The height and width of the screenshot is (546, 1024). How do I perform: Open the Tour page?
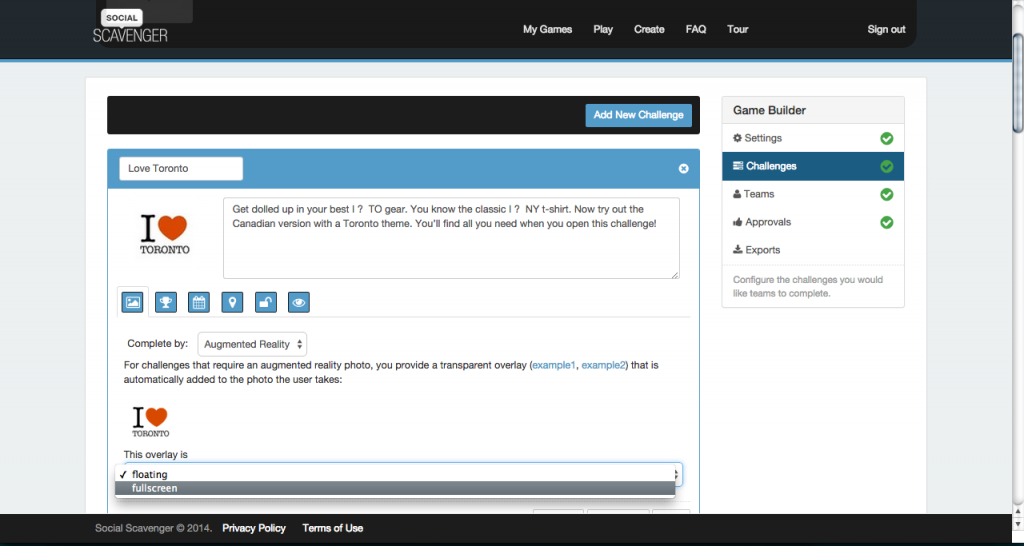click(737, 29)
